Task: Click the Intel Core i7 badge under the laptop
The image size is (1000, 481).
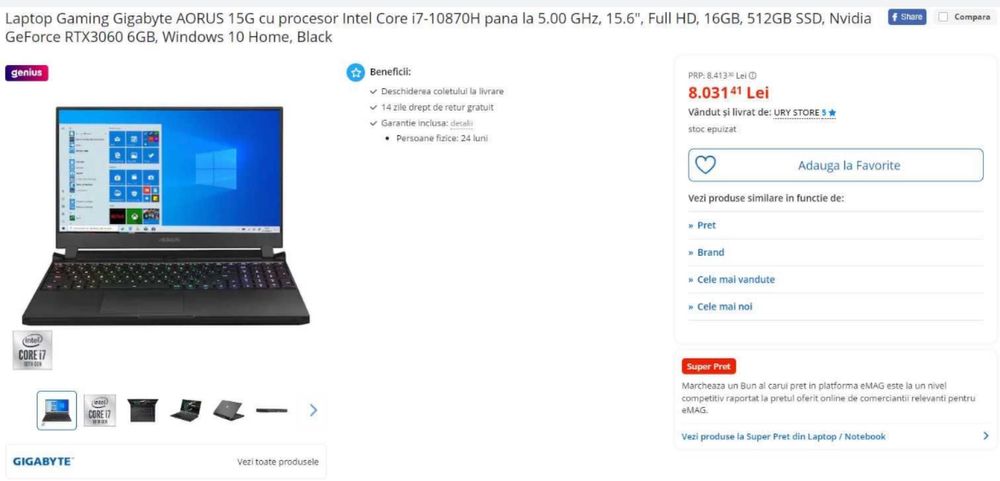Action: point(33,350)
